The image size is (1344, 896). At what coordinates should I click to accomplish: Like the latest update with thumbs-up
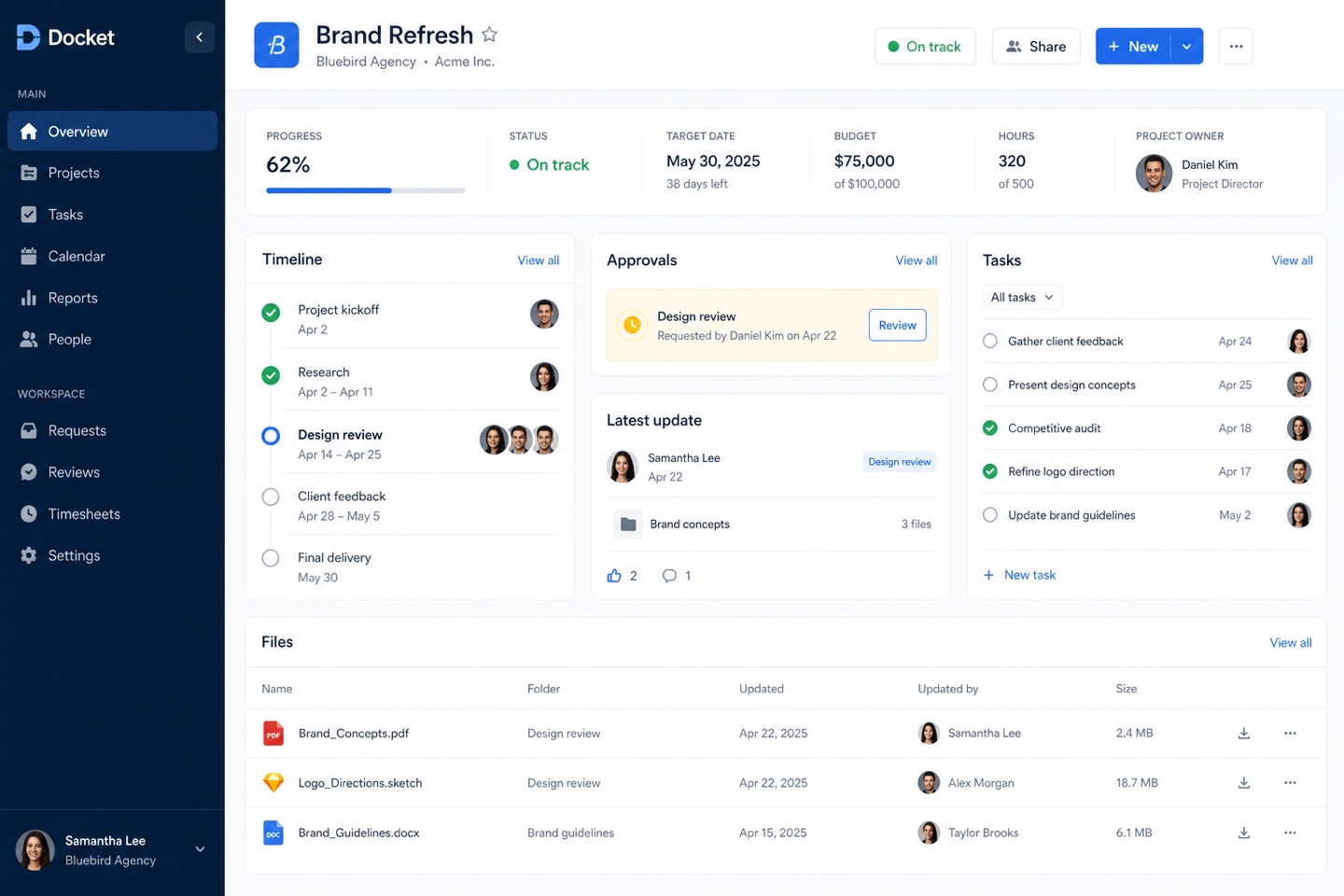pos(614,576)
